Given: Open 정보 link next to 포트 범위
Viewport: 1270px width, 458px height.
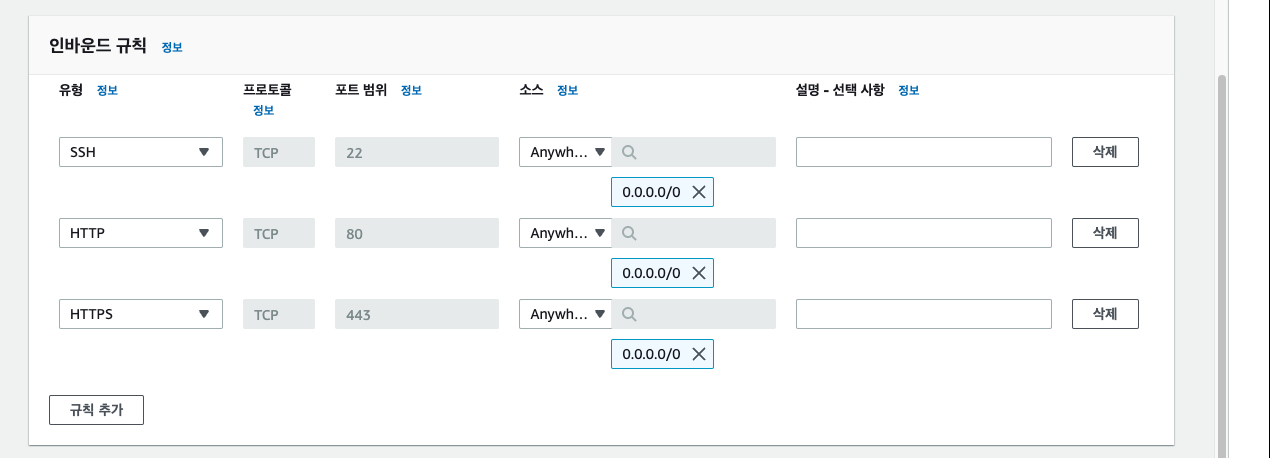Looking at the screenshot, I should [x=411, y=90].
